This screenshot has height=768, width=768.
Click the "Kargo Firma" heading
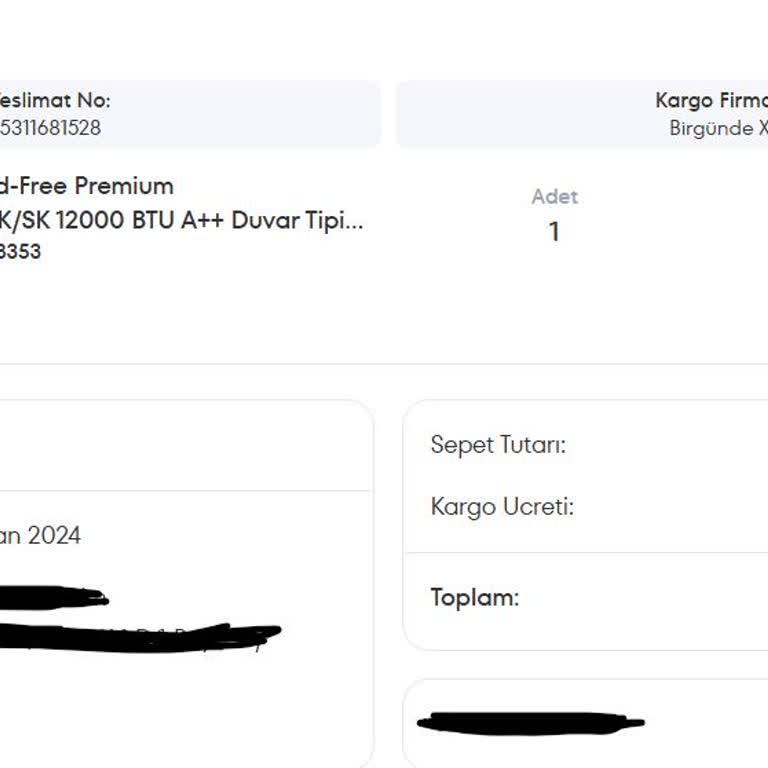pos(711,100)
